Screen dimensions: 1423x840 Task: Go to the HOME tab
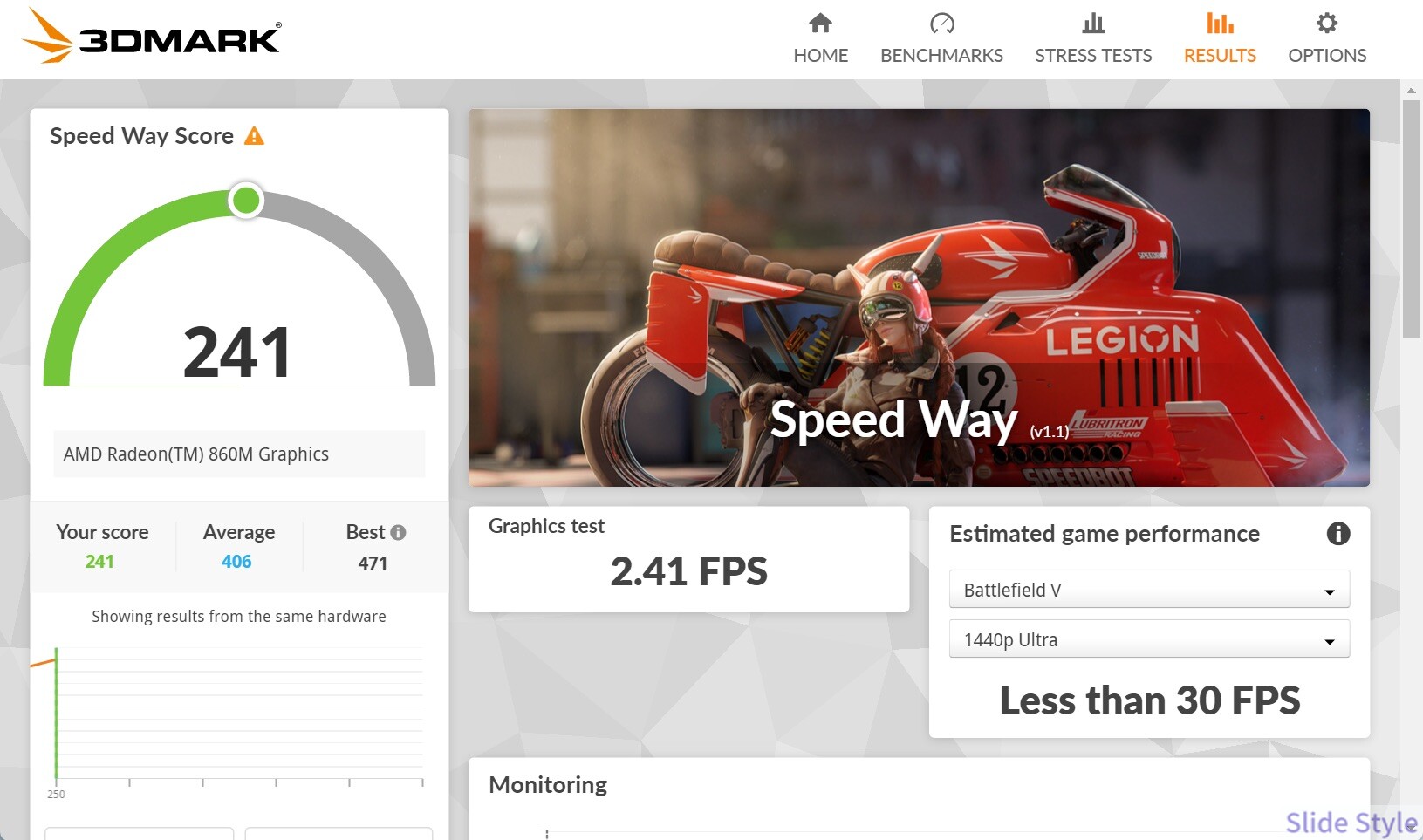coord(820,55)
